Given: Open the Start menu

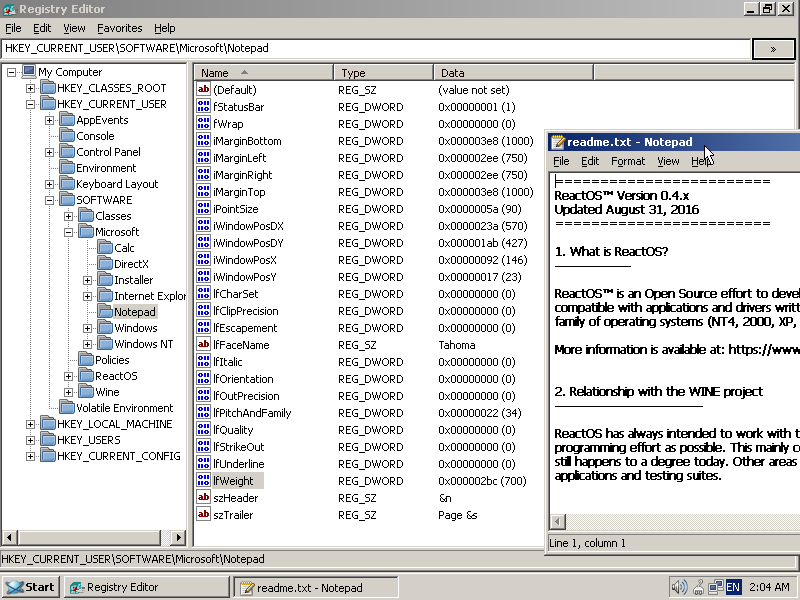Looking at the screenshot, I should [30, 587].
